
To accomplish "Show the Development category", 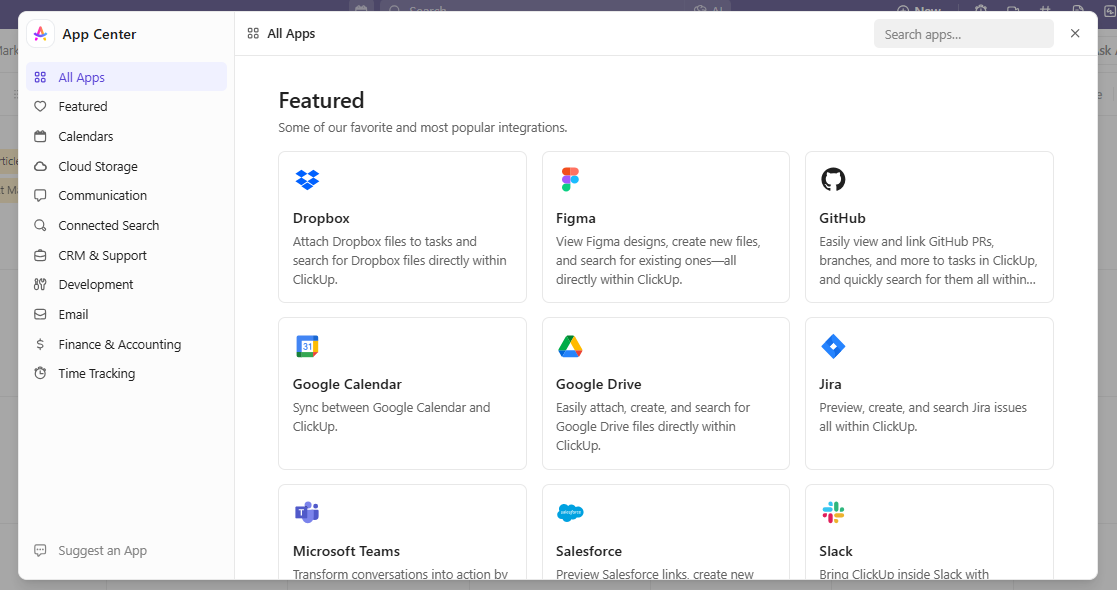I will pyautogui.click(x=126, y=284).
